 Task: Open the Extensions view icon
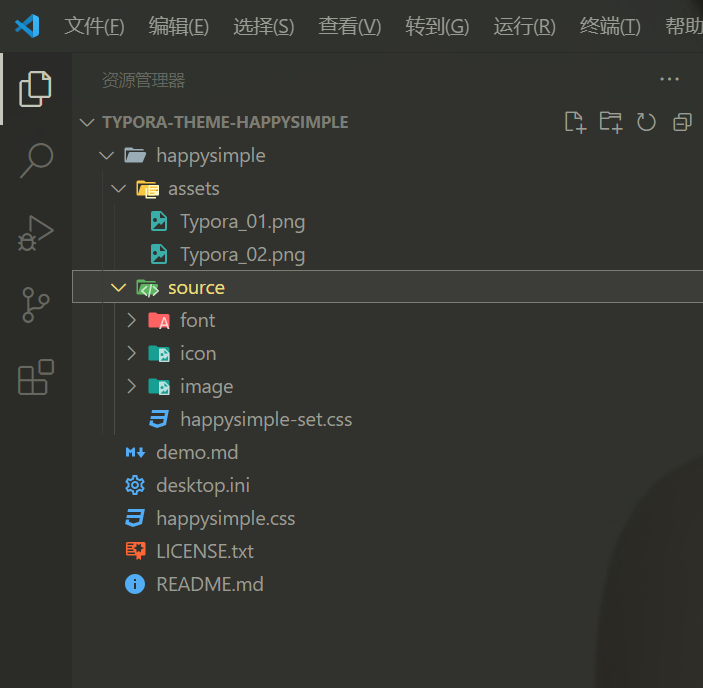click(36, 377)
